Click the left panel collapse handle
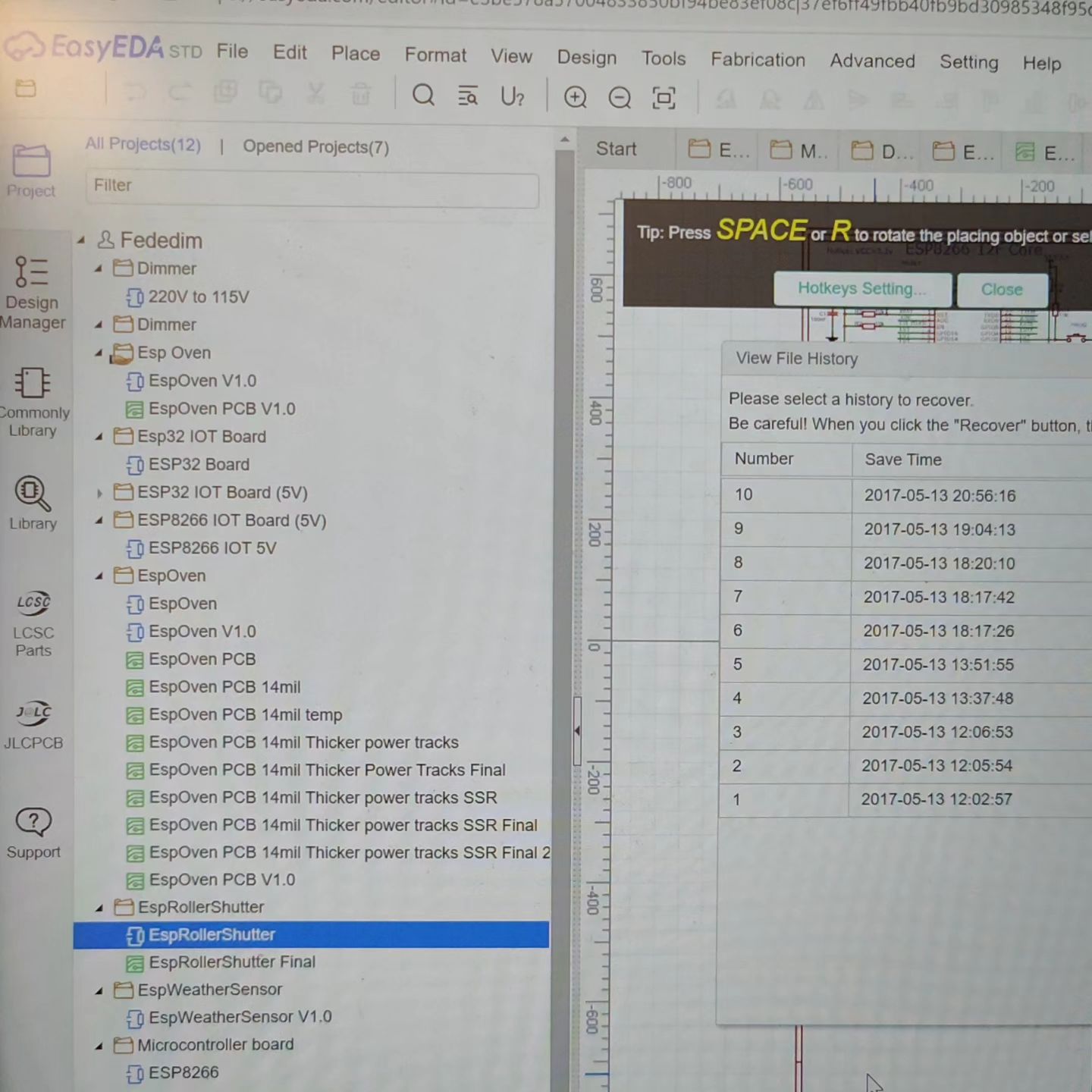 point(577,731)
